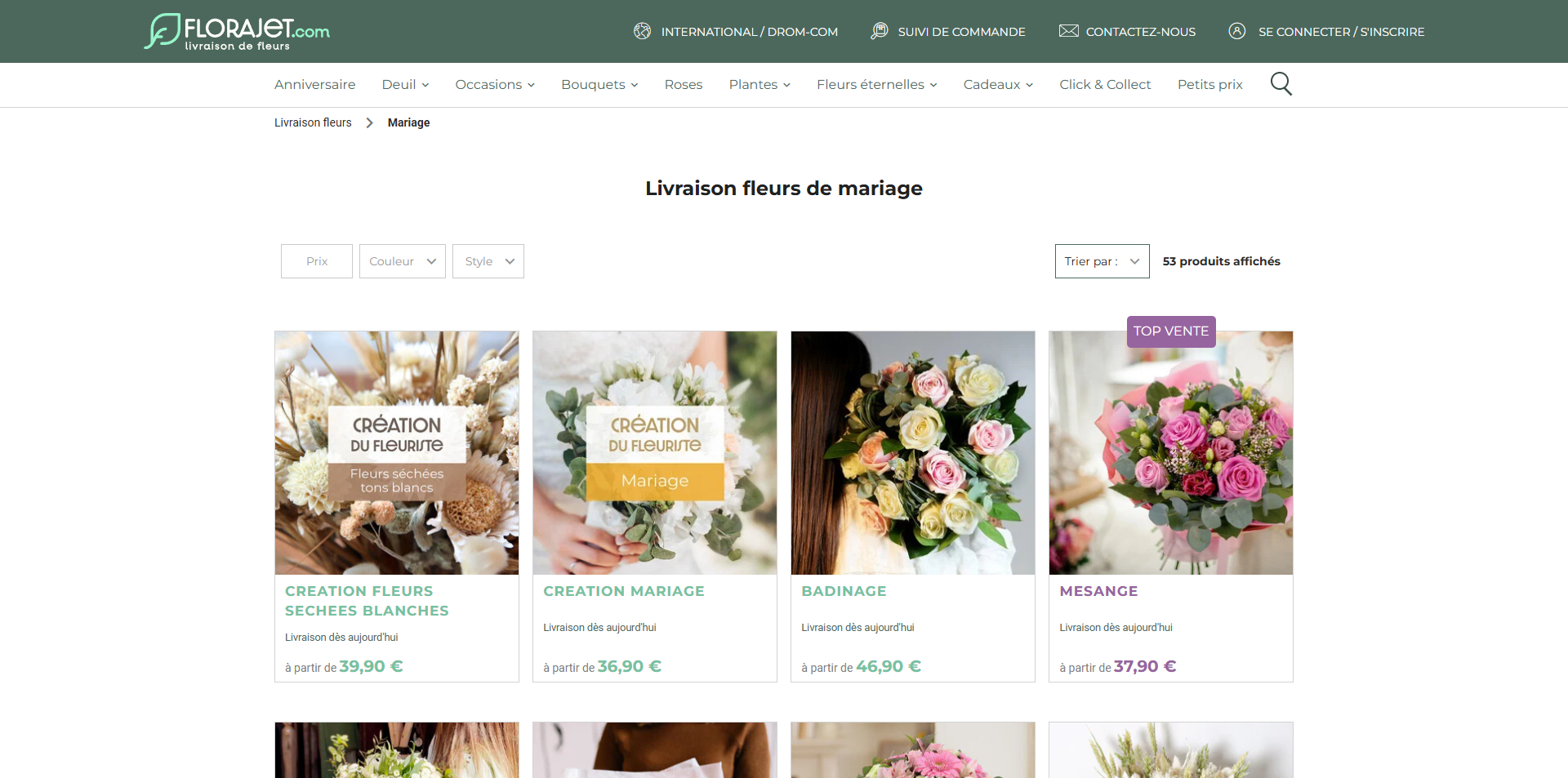Click the TOP VENTE badge

point(1171,331)
